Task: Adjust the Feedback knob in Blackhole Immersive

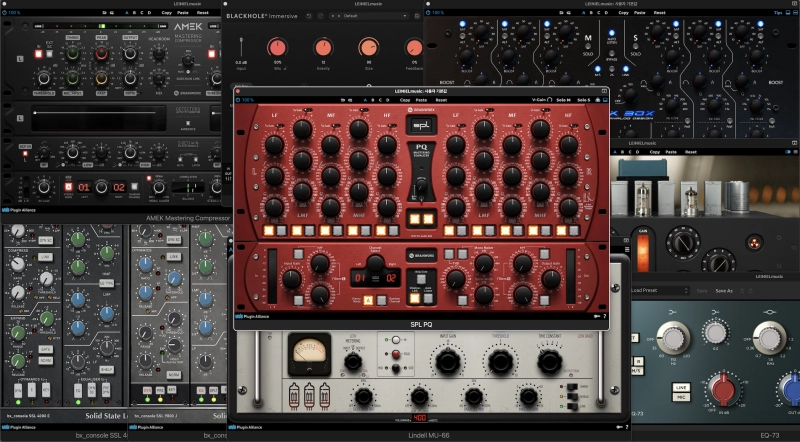Action: click(x=414, y=47)
